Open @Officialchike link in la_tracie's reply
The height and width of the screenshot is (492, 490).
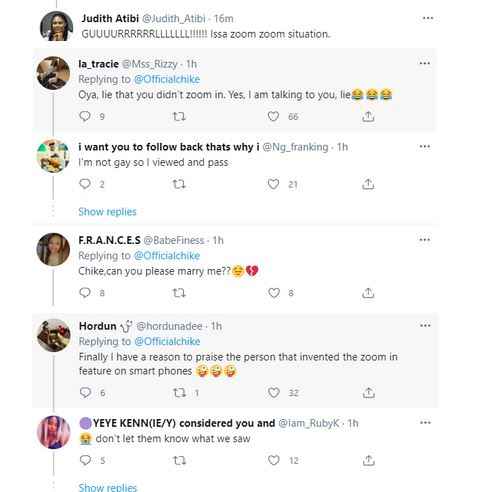(167, 79)
